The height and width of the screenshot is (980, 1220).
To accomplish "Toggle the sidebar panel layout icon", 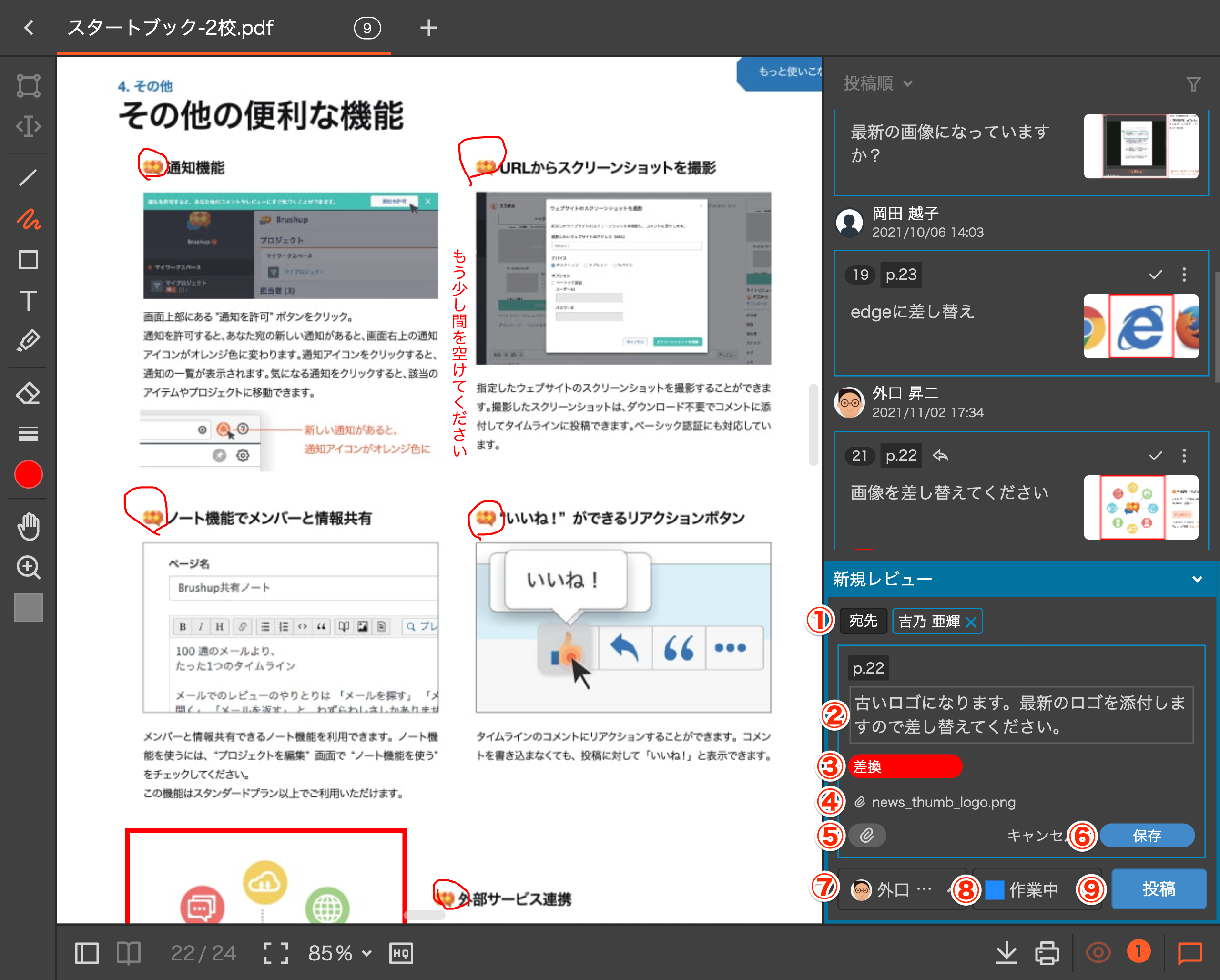I will click(x=87, y=953).
